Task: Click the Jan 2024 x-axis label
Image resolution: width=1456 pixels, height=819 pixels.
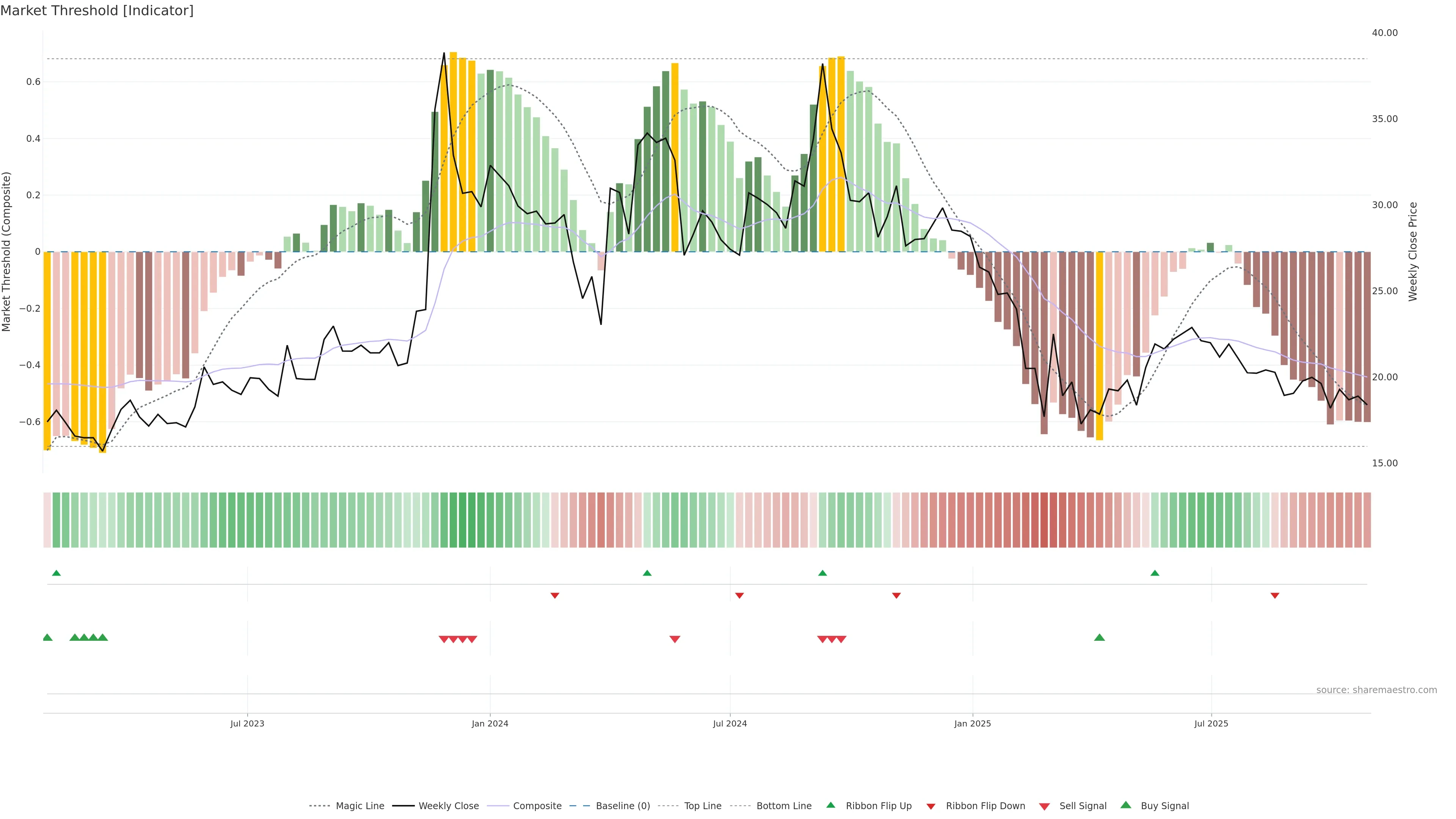Action: tap(490, 723)
